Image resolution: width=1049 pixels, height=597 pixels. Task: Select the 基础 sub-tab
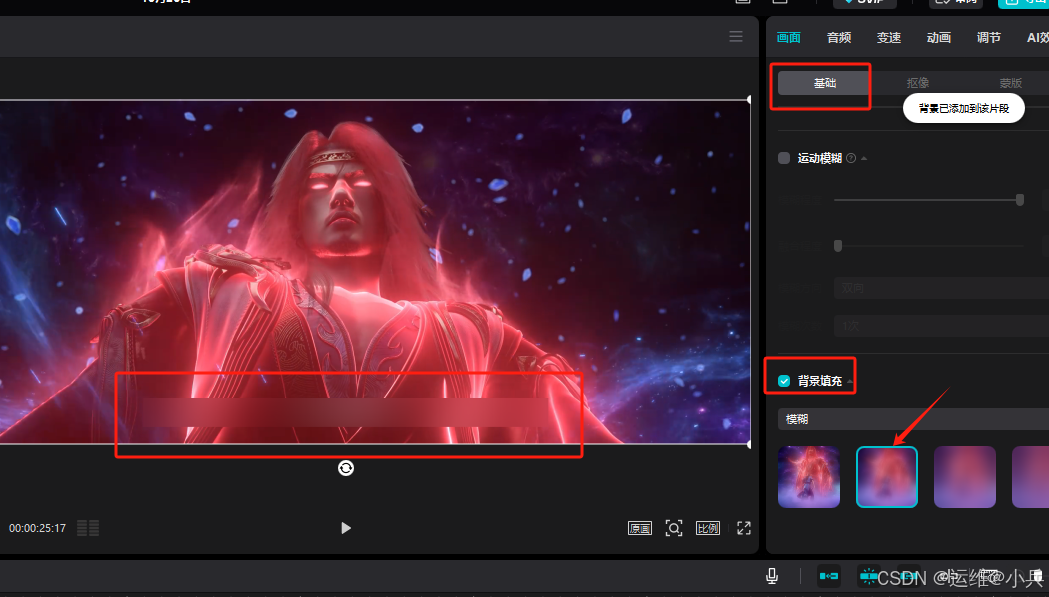(825, 83)
